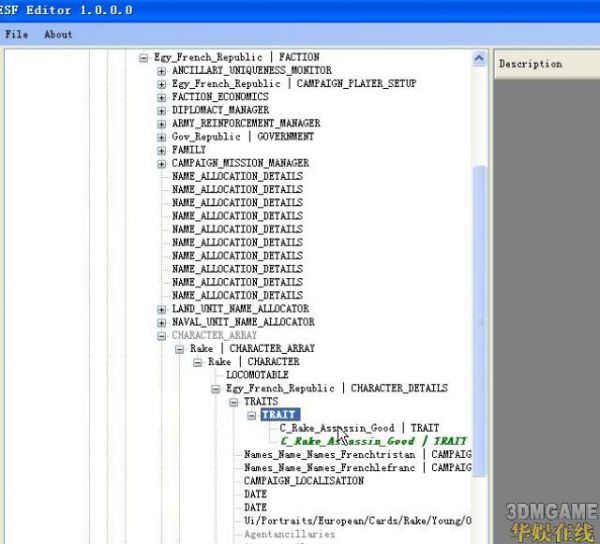Open the About menu
The image size is (600, 544).
[58, 34]
